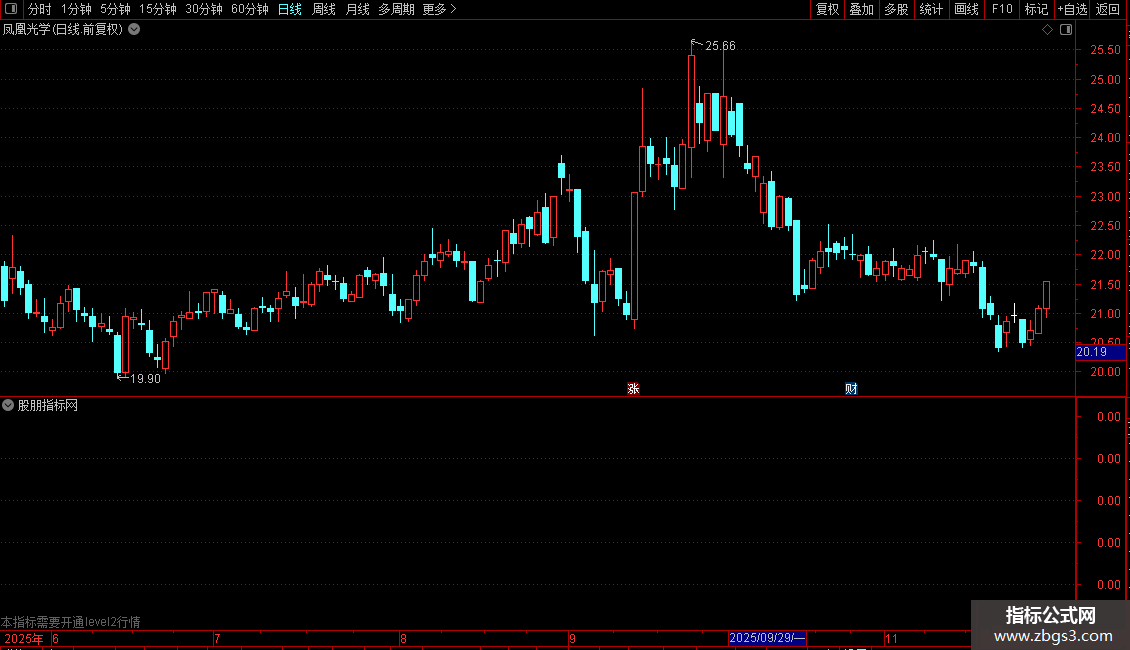Select the 15分钟 period
The image size is (1130, 650).
click(x=158, y=9)
